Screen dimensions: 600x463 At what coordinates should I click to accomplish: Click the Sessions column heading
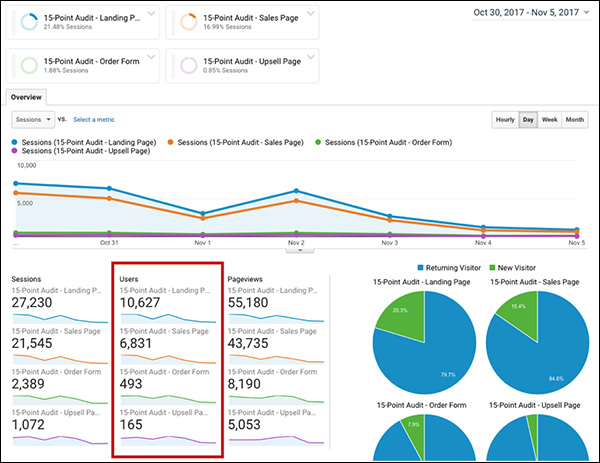coord(26,279)
